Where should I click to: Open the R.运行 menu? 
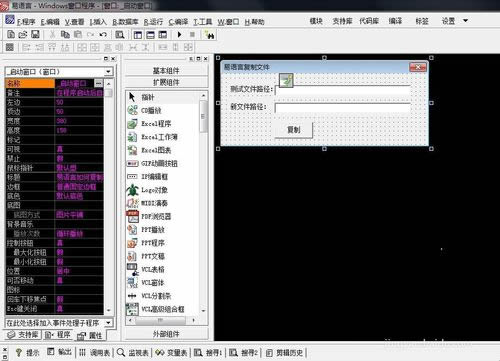tap(153, 22)
